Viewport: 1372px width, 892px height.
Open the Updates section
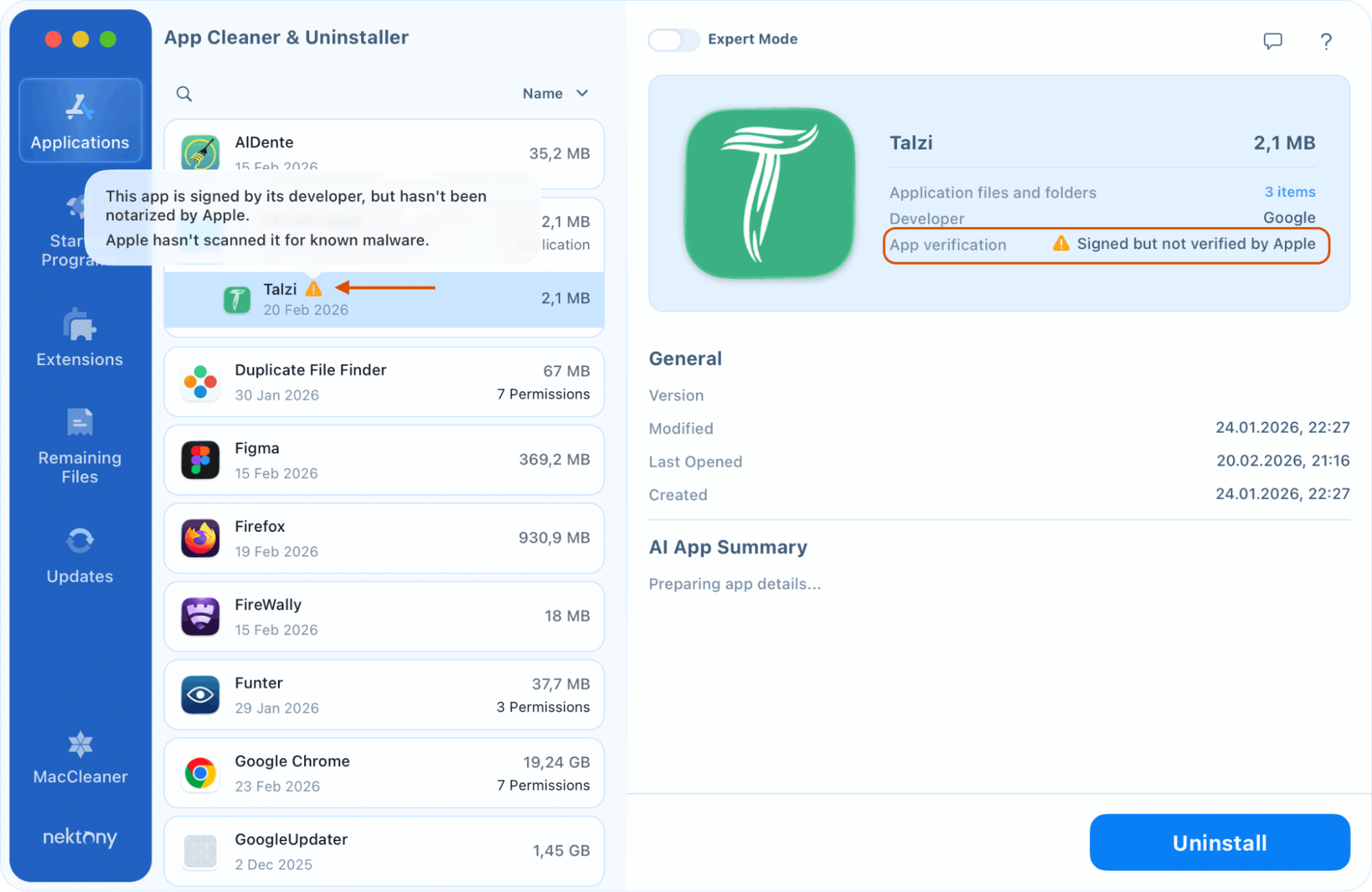(x=79, y=556)
